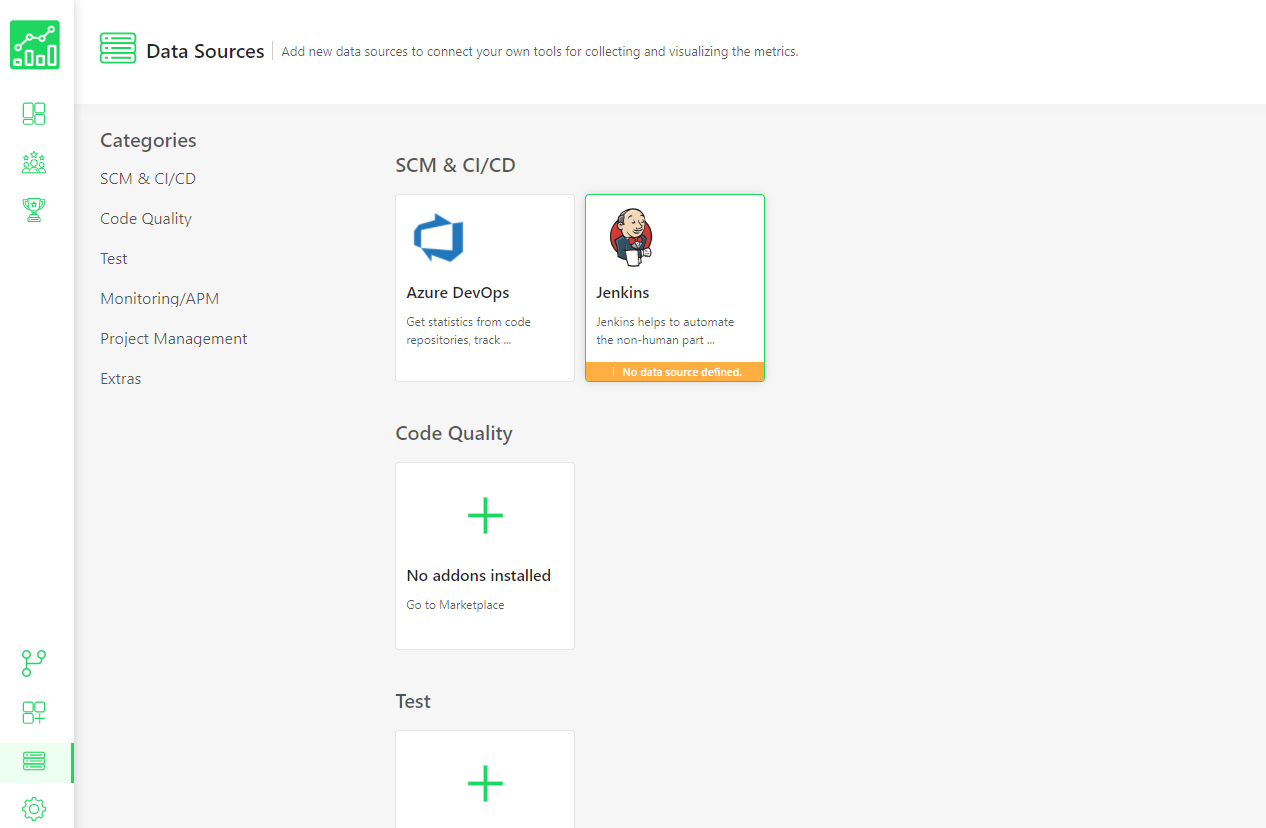Click the Test section heading

tap(413, 701)
